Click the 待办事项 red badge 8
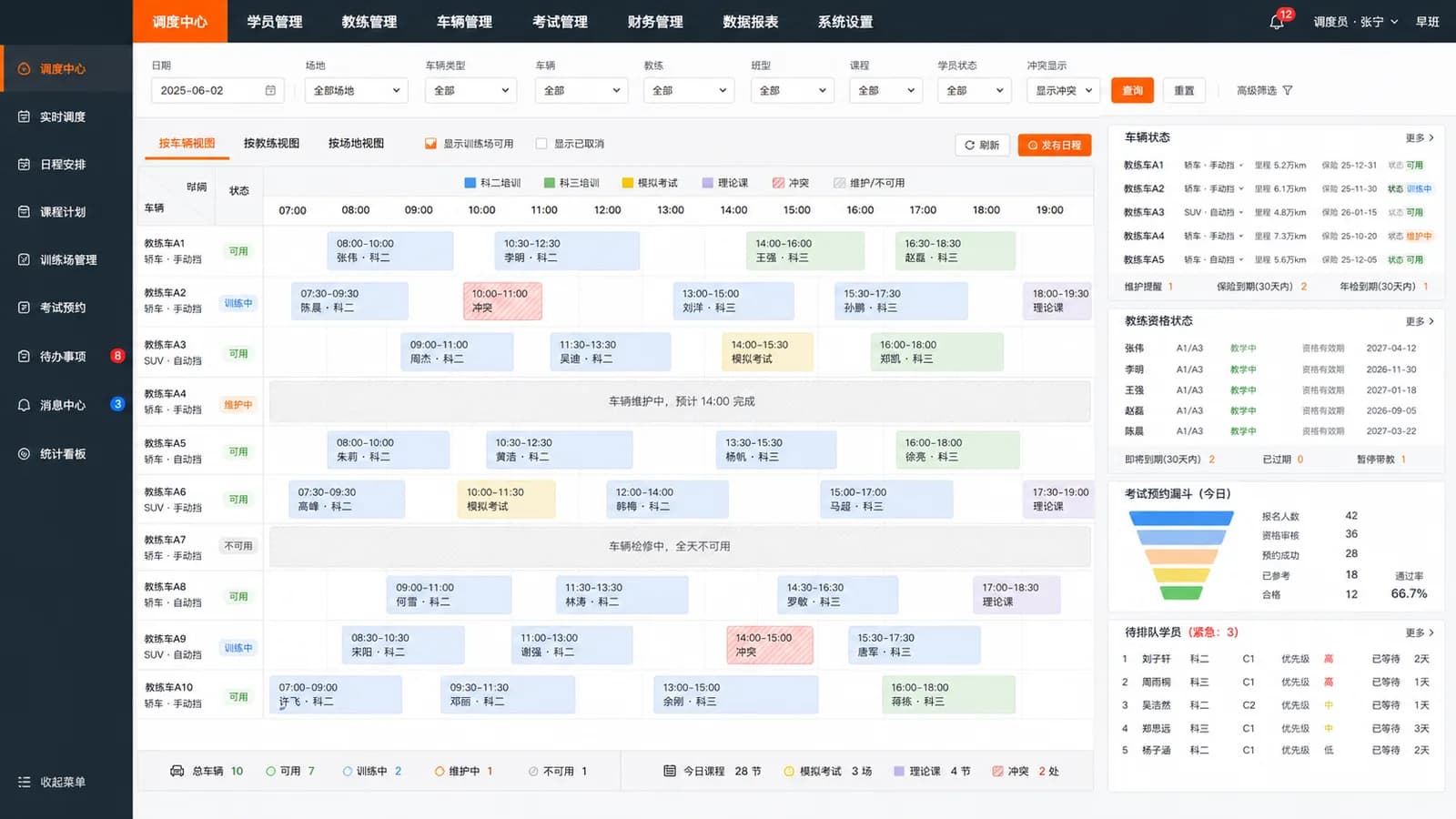 tap(117, 356)
